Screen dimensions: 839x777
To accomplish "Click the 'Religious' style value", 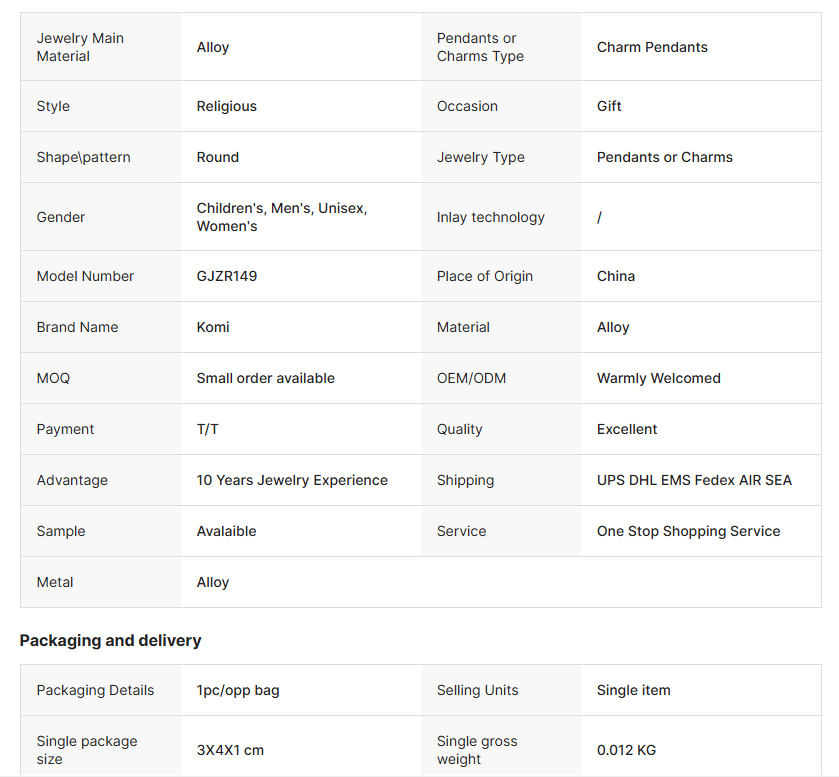I will [227, 106].
